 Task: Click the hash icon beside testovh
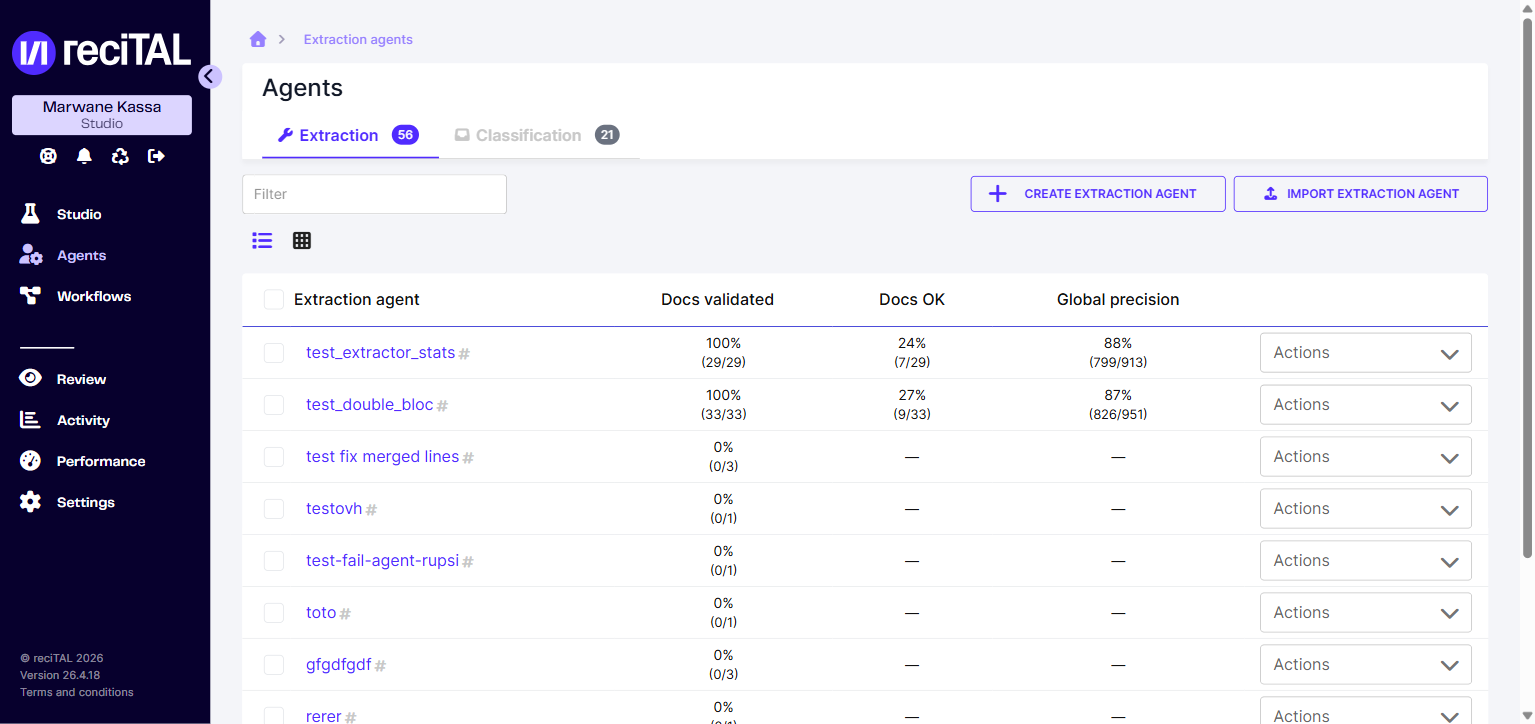point(371,510)
